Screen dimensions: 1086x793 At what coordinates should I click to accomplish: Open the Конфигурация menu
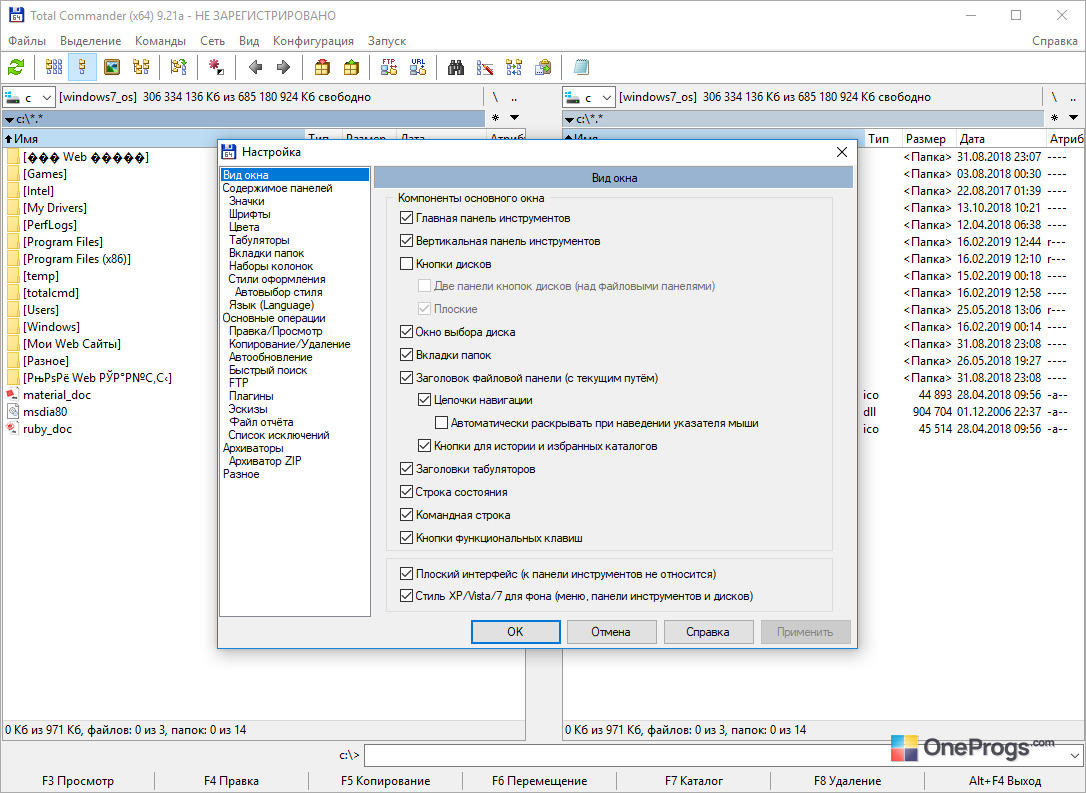point(313,41)
